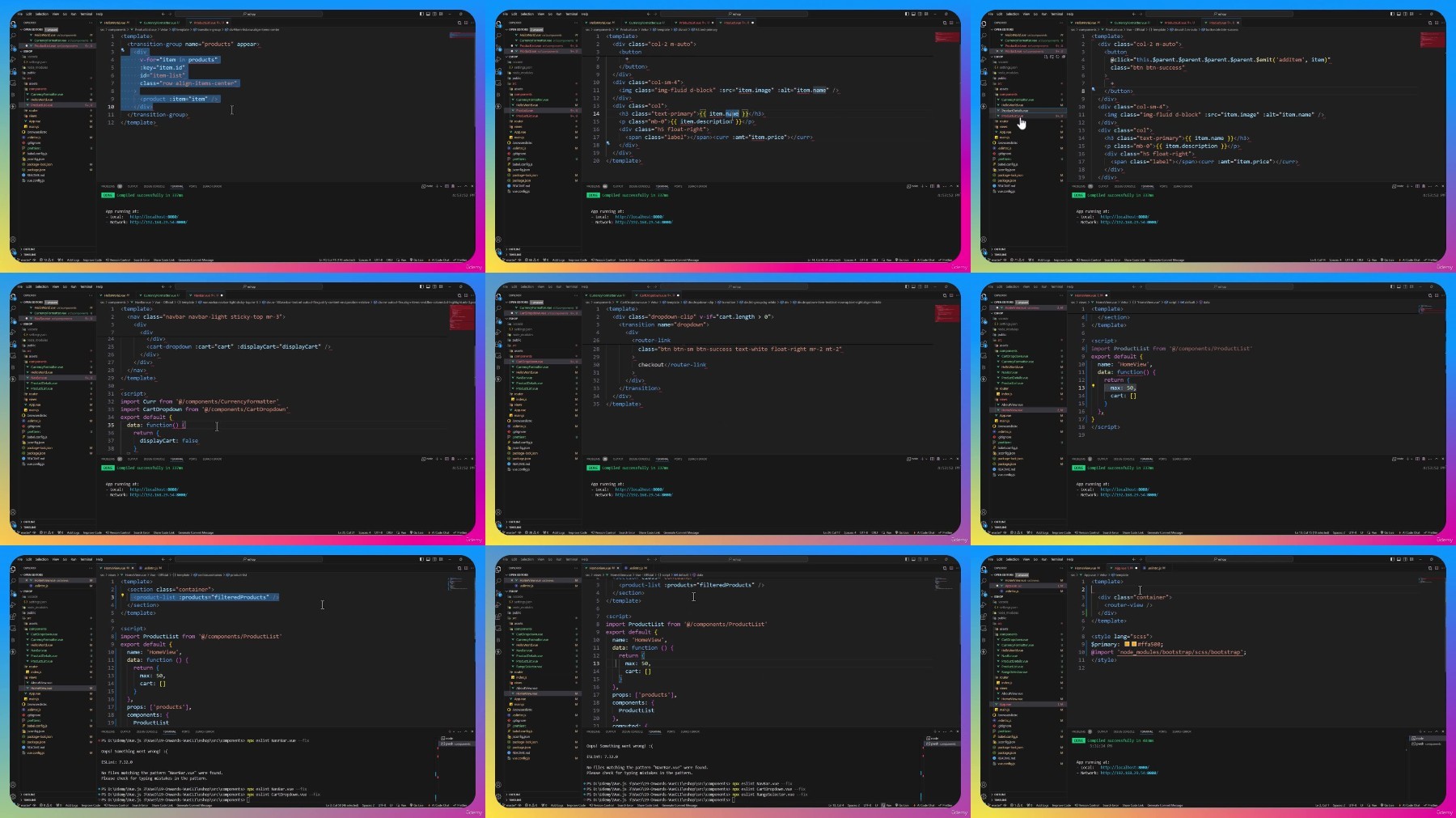Switch to CurrencyFormatter.vue tab in transition-group window
The image size is (1456, 818).
[161, 23]
